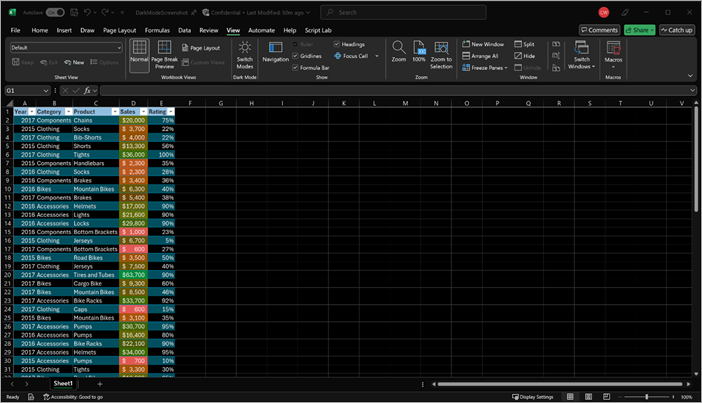Click Zoom to Selection
702x403 pixels.
[442, 48]
